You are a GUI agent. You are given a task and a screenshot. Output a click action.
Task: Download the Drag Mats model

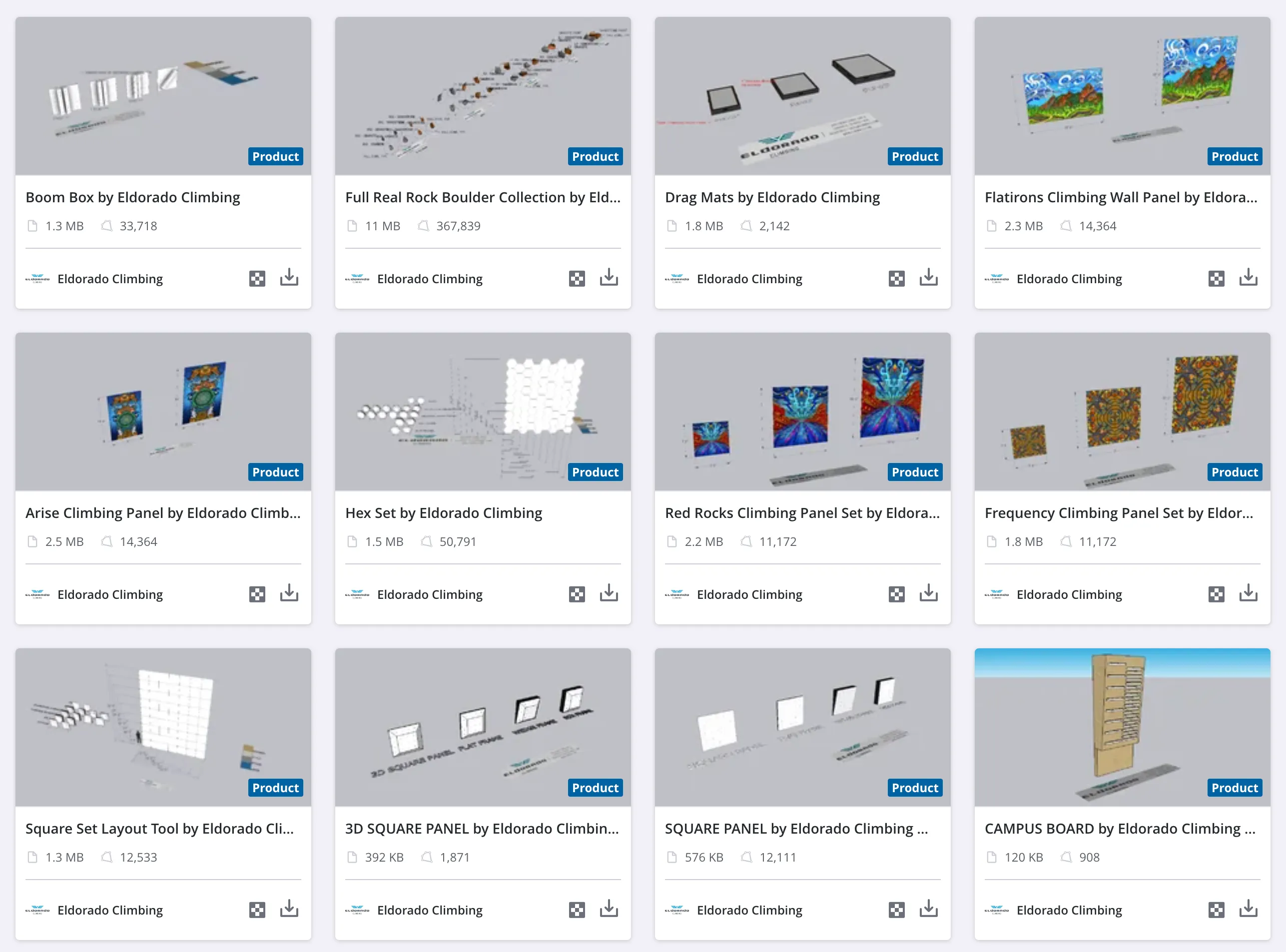tap(929, 278)
